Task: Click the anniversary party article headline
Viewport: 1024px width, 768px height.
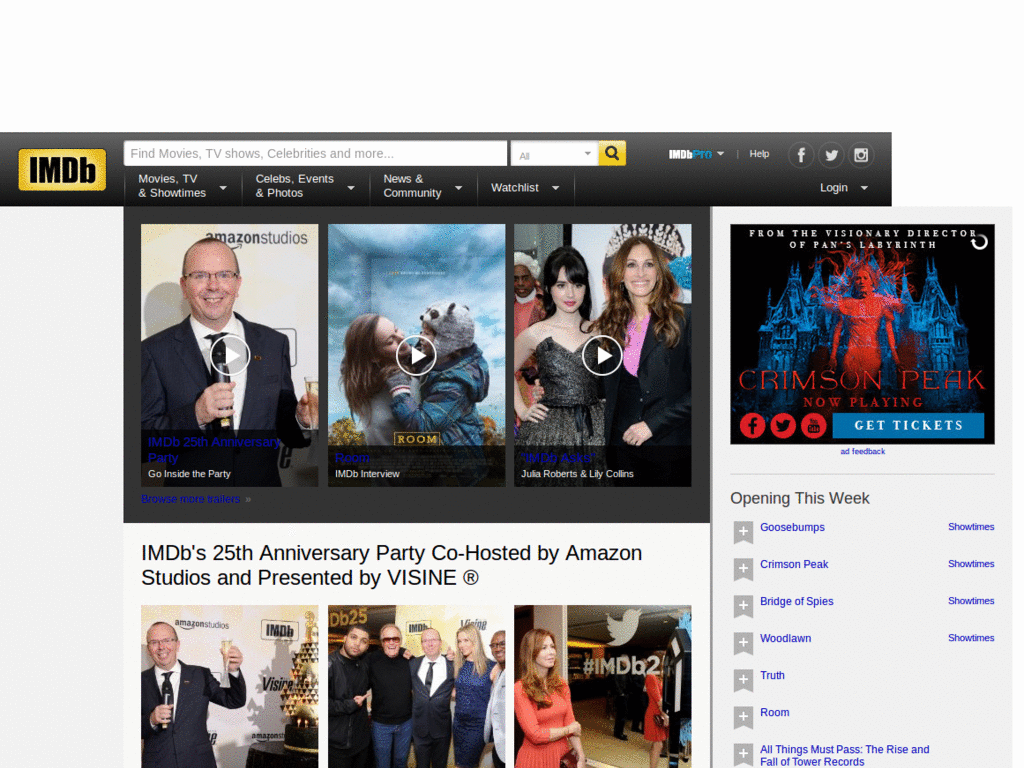Action: point(392,566)
